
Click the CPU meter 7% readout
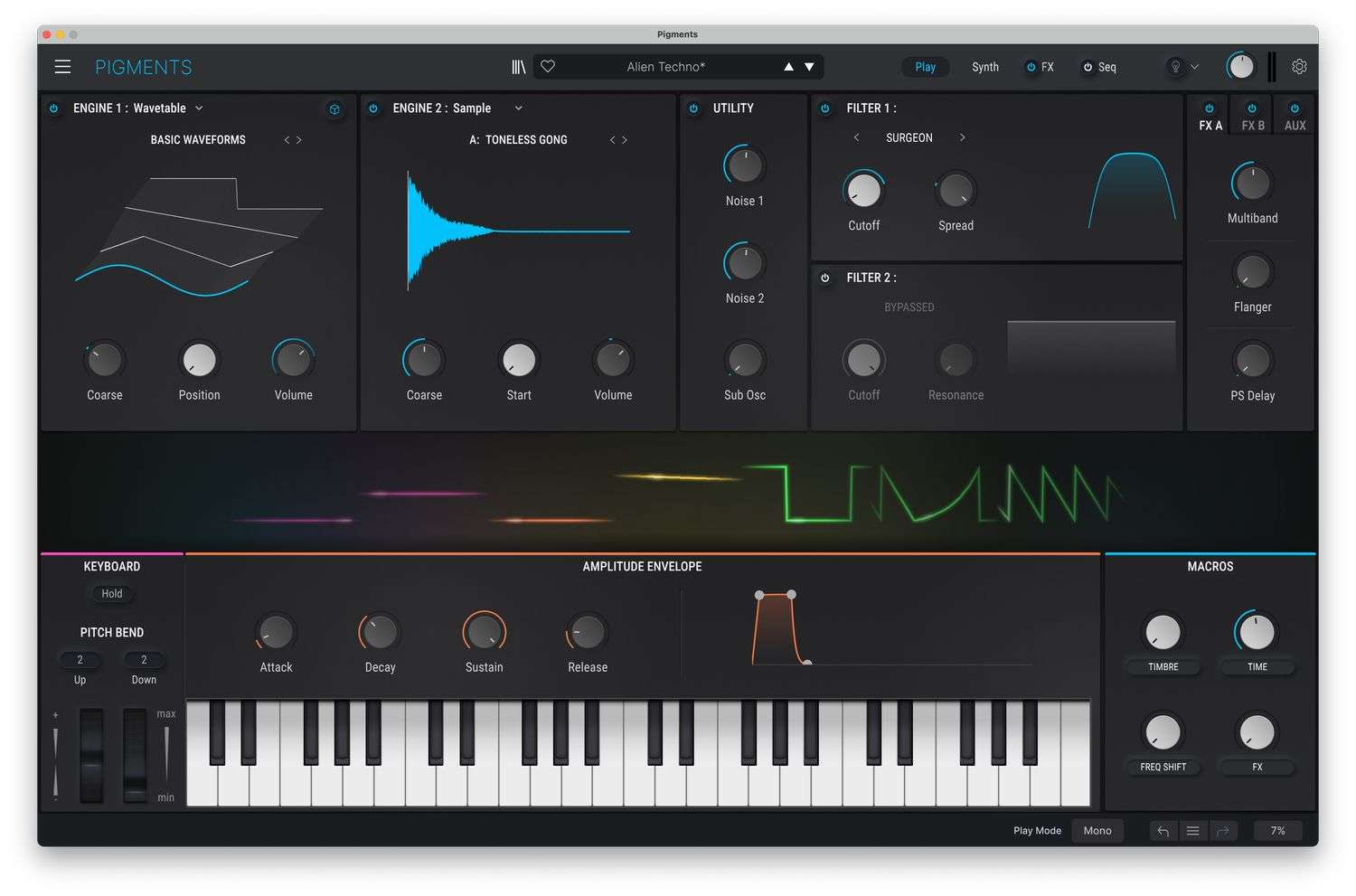coord(1278,831)
